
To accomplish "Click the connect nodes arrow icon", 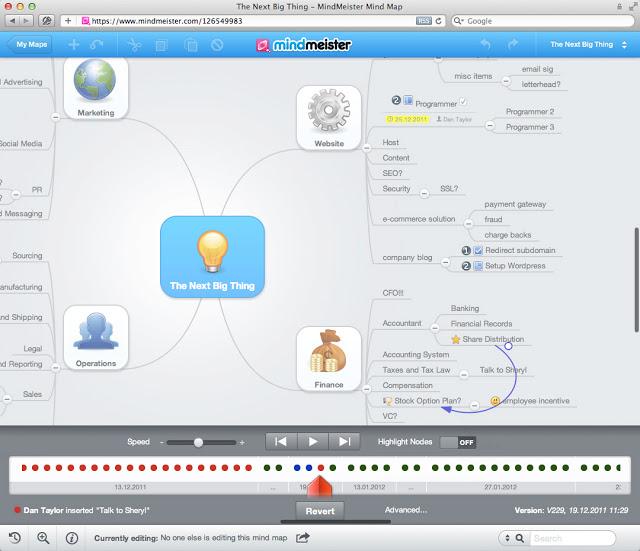I will click(96, 44).
